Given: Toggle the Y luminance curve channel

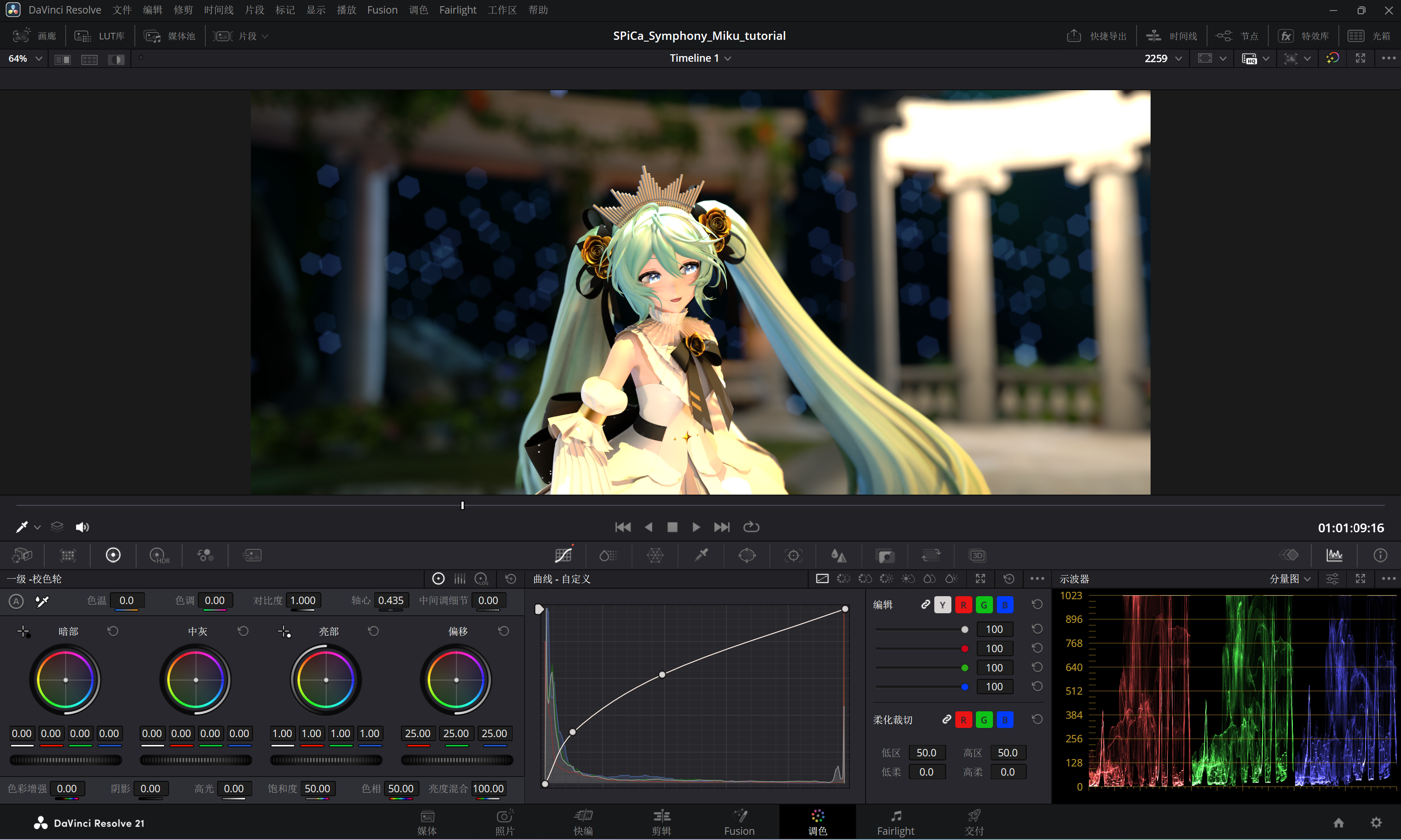Looking at the screenshot, I should tap(943, 605).
